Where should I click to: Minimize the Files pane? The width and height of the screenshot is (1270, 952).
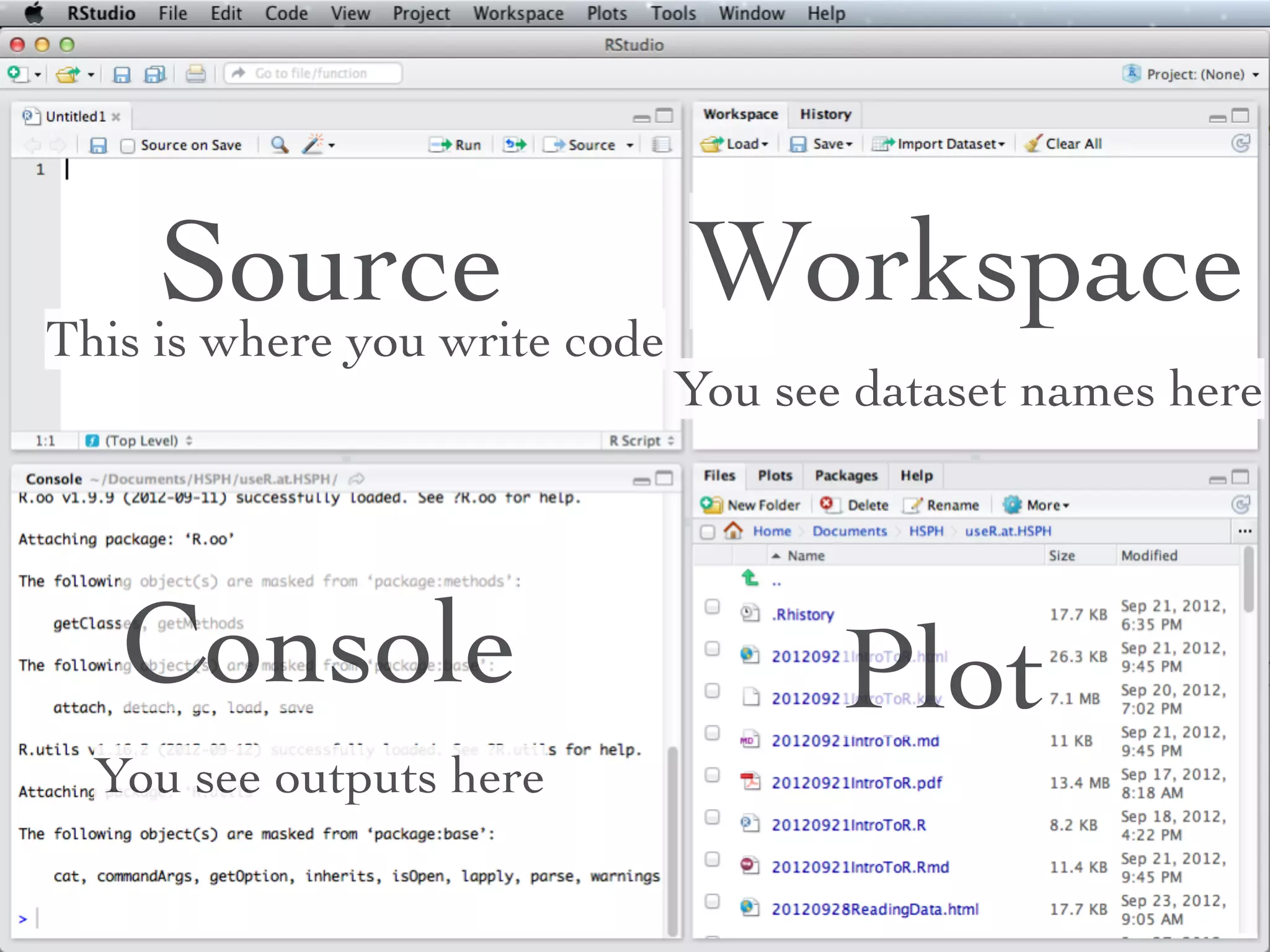click(1217, 479)
